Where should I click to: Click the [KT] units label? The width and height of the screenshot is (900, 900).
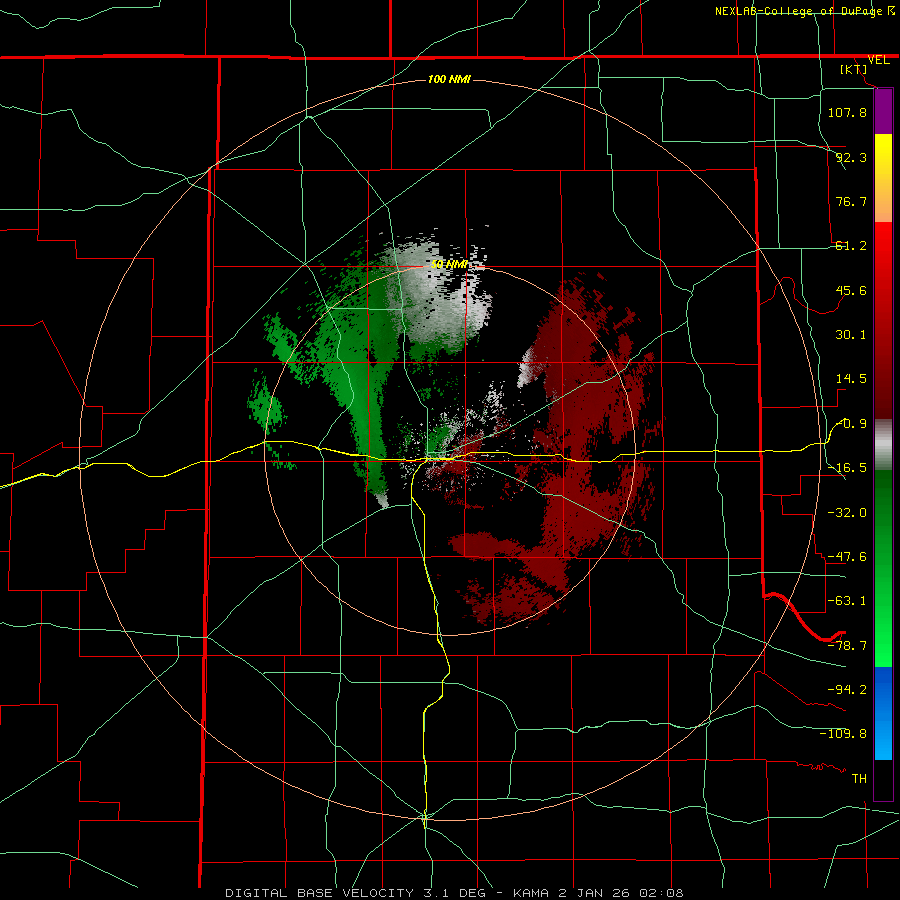[x=854, y=69]
